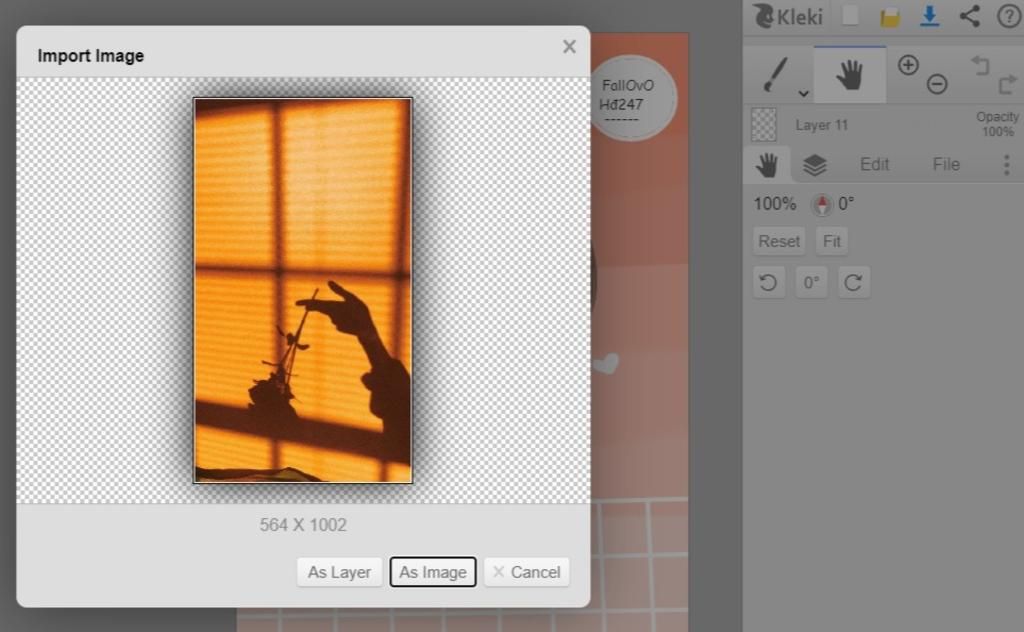Switch to the Layers tab
1024x632 pixels.
(814, 165)
